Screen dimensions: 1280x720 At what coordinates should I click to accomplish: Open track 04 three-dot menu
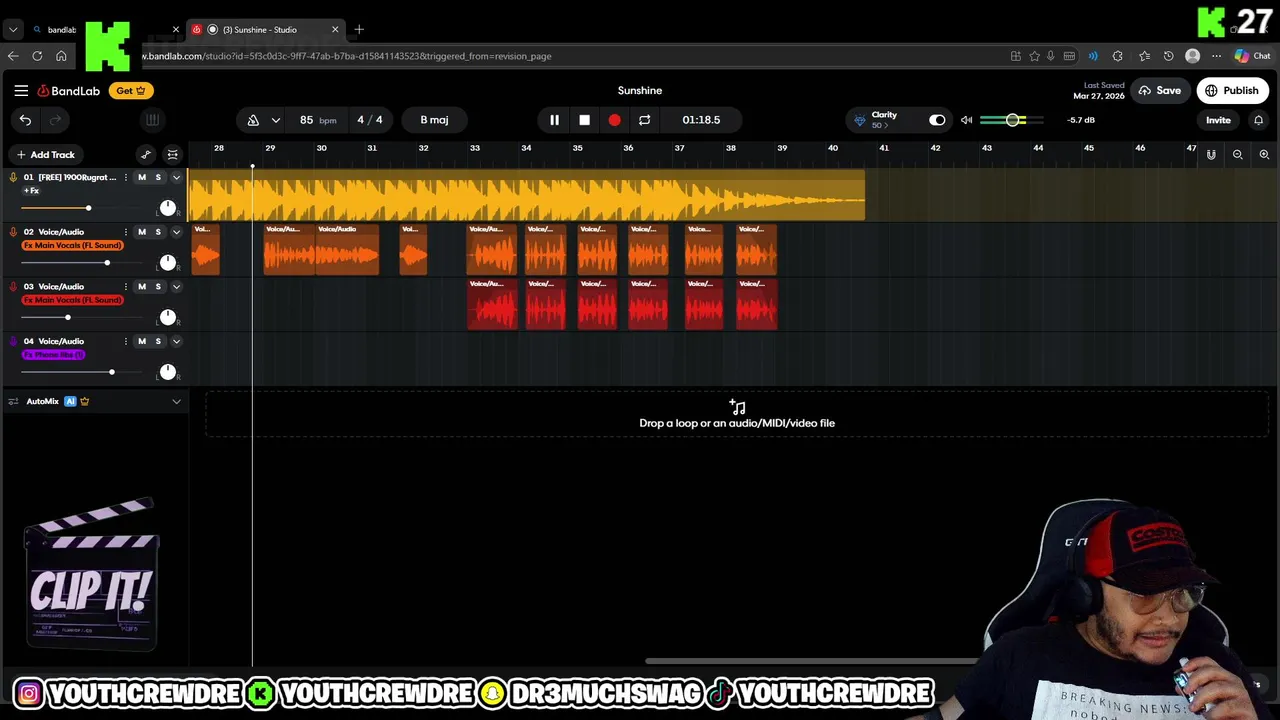tap(125, 342)
